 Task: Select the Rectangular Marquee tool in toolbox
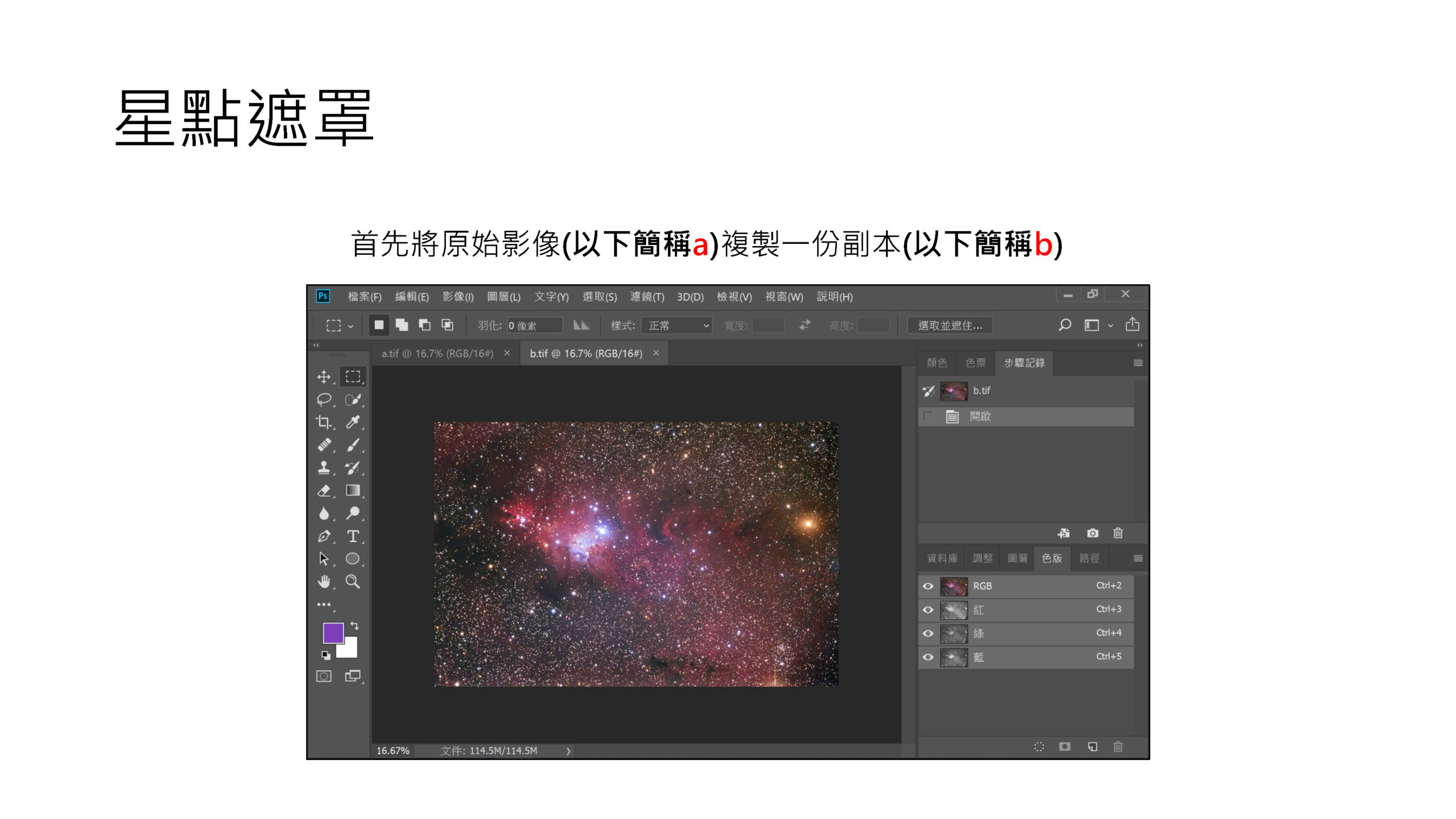coord(353,377)
